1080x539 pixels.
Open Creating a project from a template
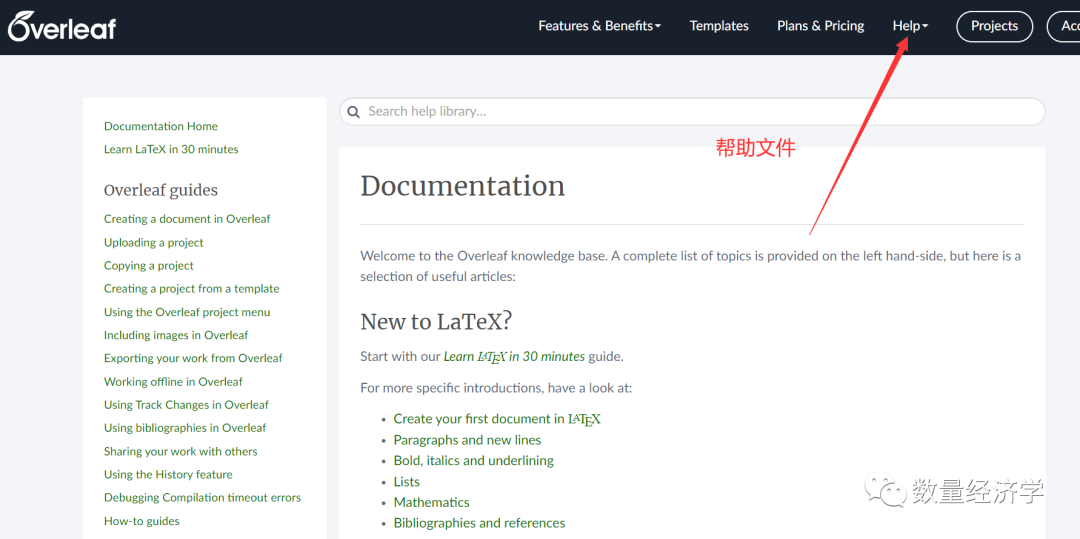point(191,289)
